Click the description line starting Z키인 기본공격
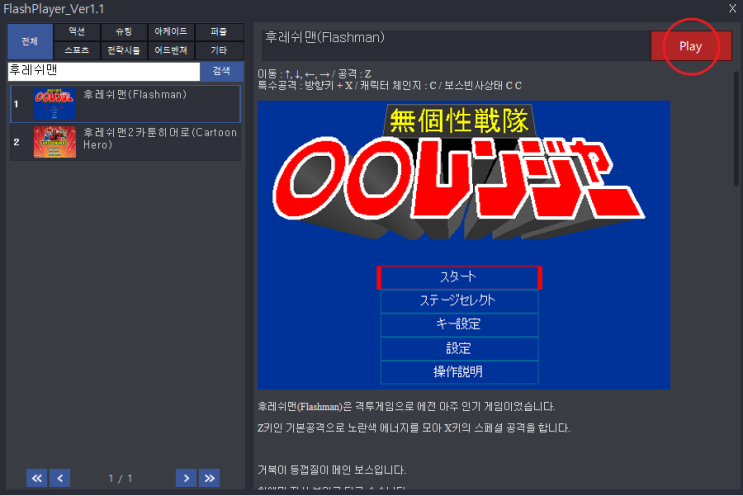The image size is (743, 496). (414, 428)
